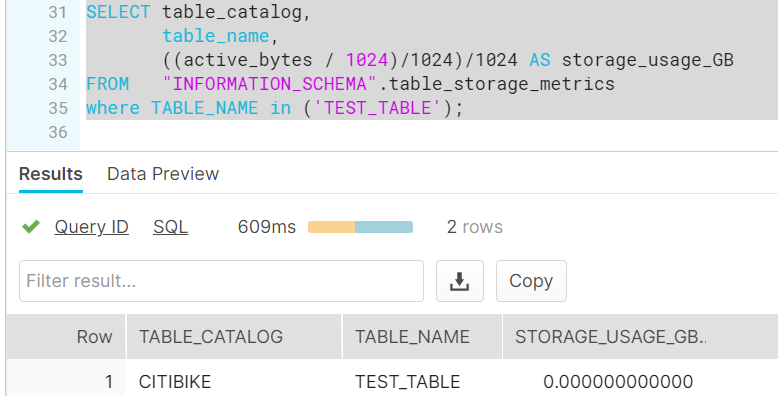The image size is (778, 396).
Task: Click the query execution time bar
Action: pos(360,227)
